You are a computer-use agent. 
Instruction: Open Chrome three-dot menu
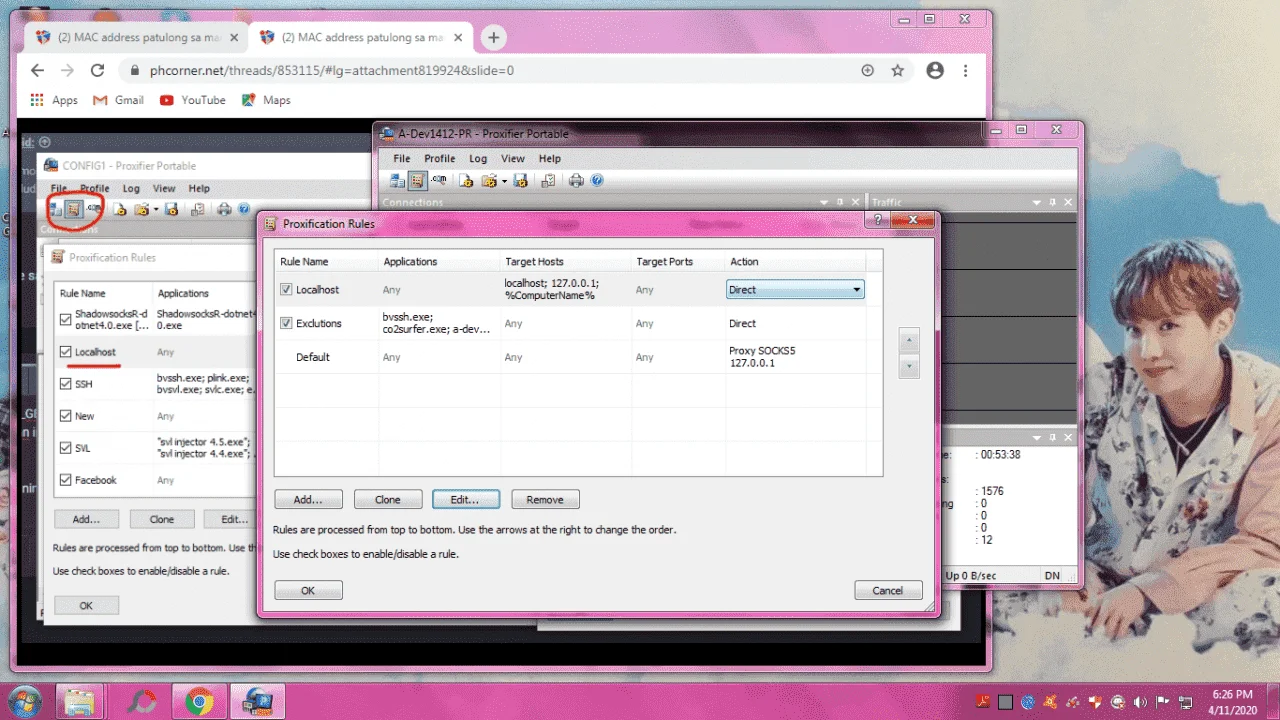click(x=965, y=71)
